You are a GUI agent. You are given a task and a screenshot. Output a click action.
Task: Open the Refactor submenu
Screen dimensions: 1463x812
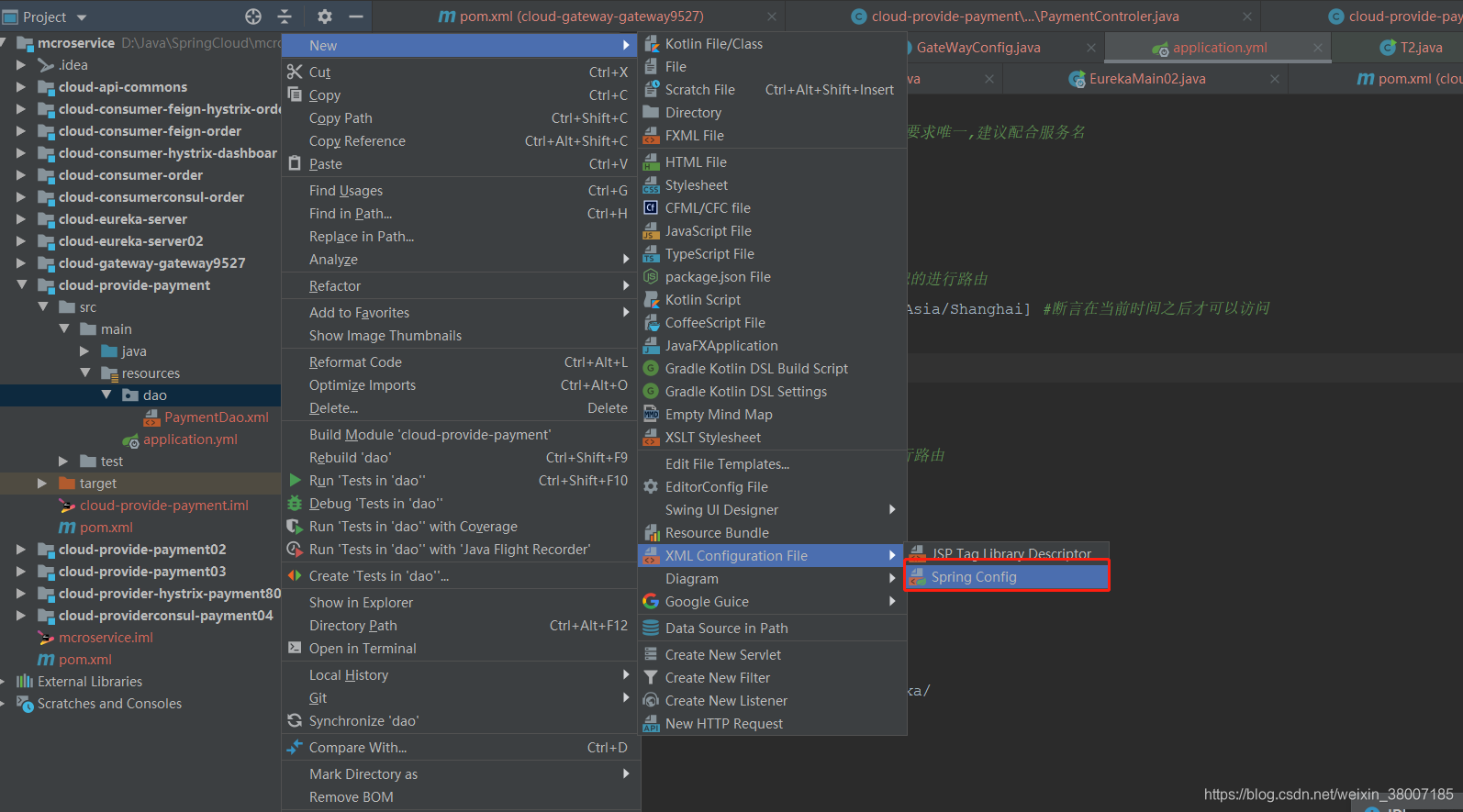[x=461, y=285]
